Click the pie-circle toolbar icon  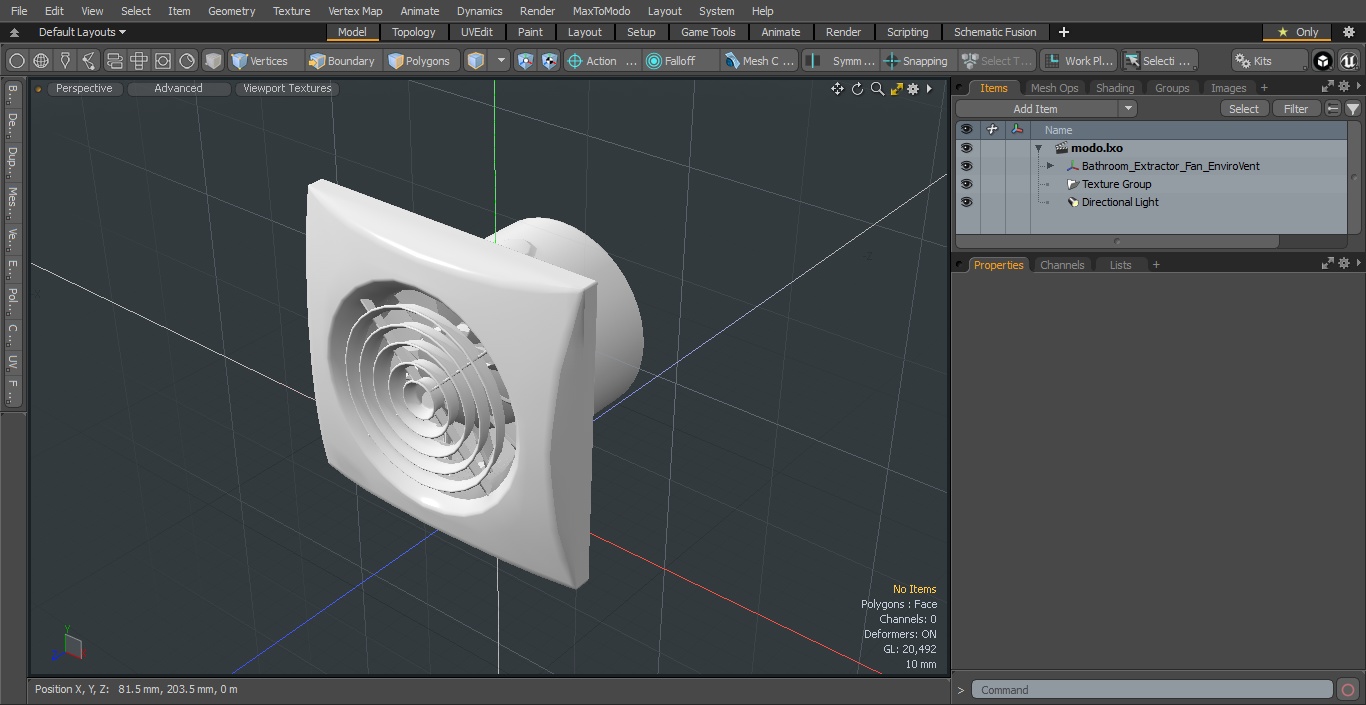[187, 61]
